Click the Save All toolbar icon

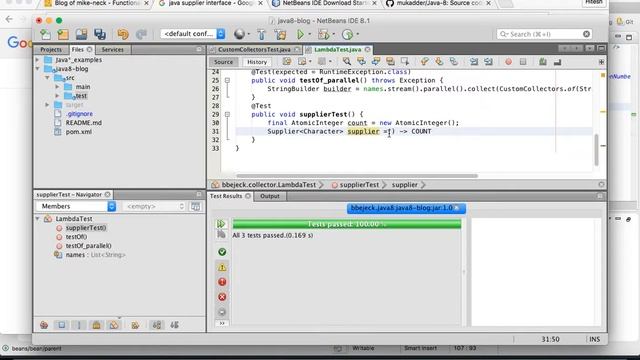click(x=100, y=34)
